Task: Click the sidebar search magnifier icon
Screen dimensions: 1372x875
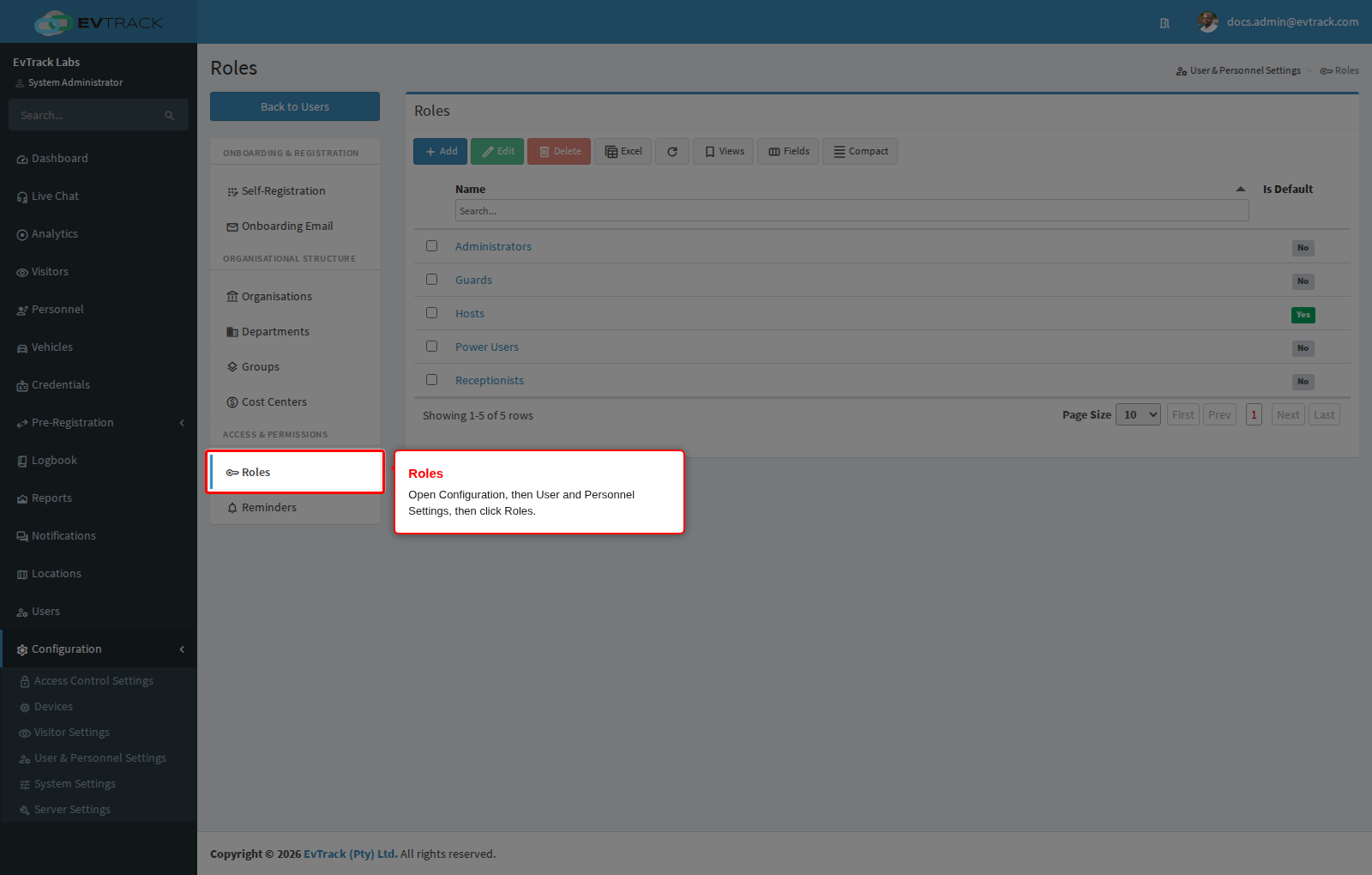Action: point(170,116)
